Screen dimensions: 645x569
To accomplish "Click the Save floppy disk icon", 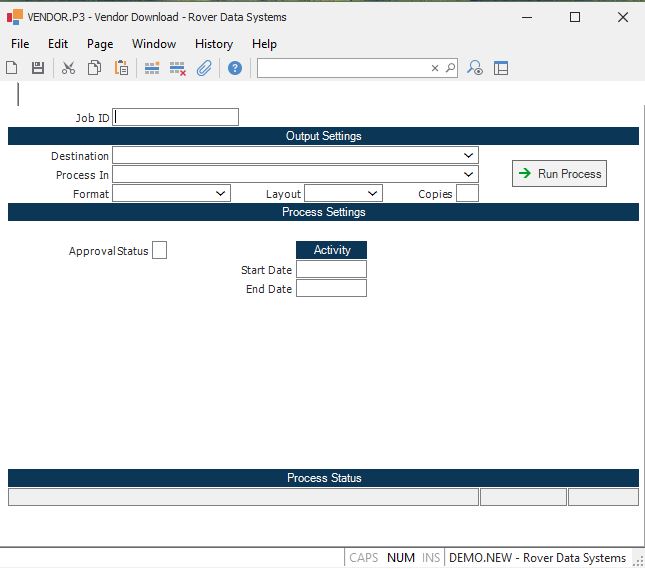I will (38, 68).
